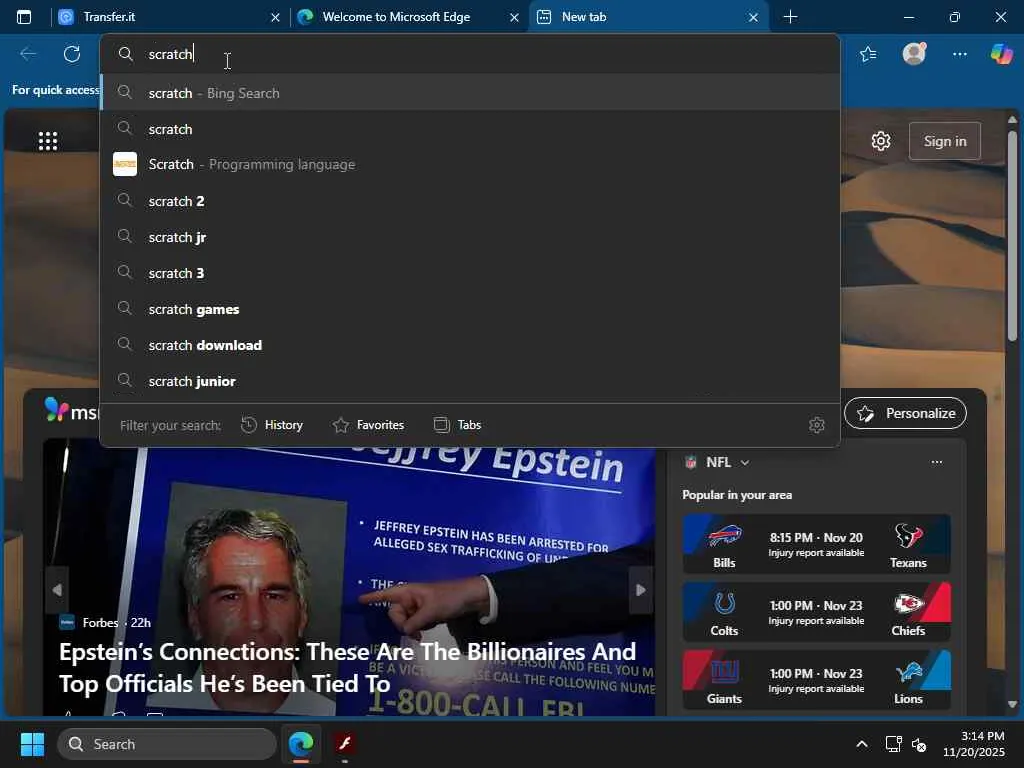Open the red Flash app taskbar icon
Viewport: 1024px width, 768px height.
(345, 744)
